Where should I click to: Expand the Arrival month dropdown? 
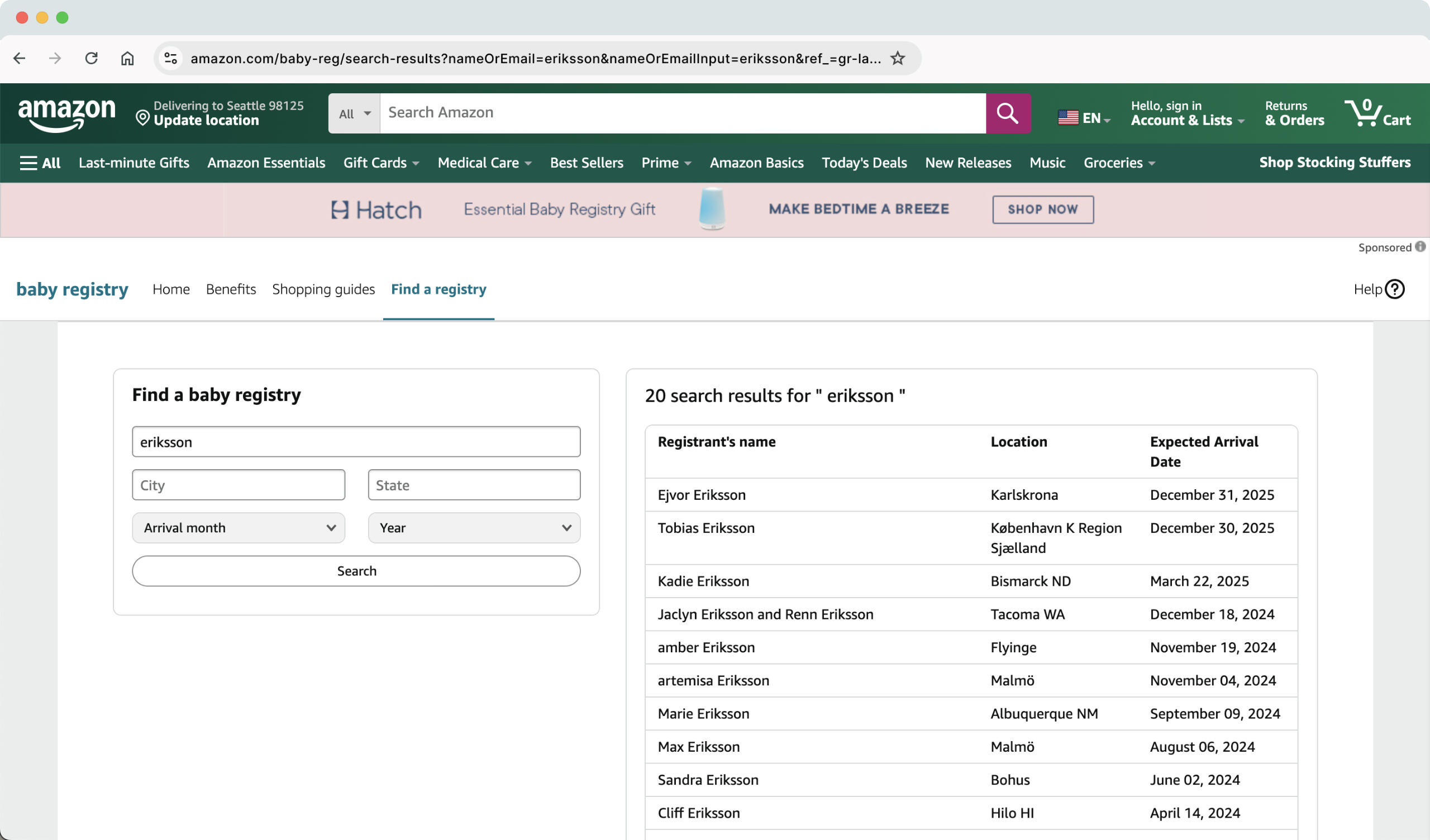click(x=239, y=527)
